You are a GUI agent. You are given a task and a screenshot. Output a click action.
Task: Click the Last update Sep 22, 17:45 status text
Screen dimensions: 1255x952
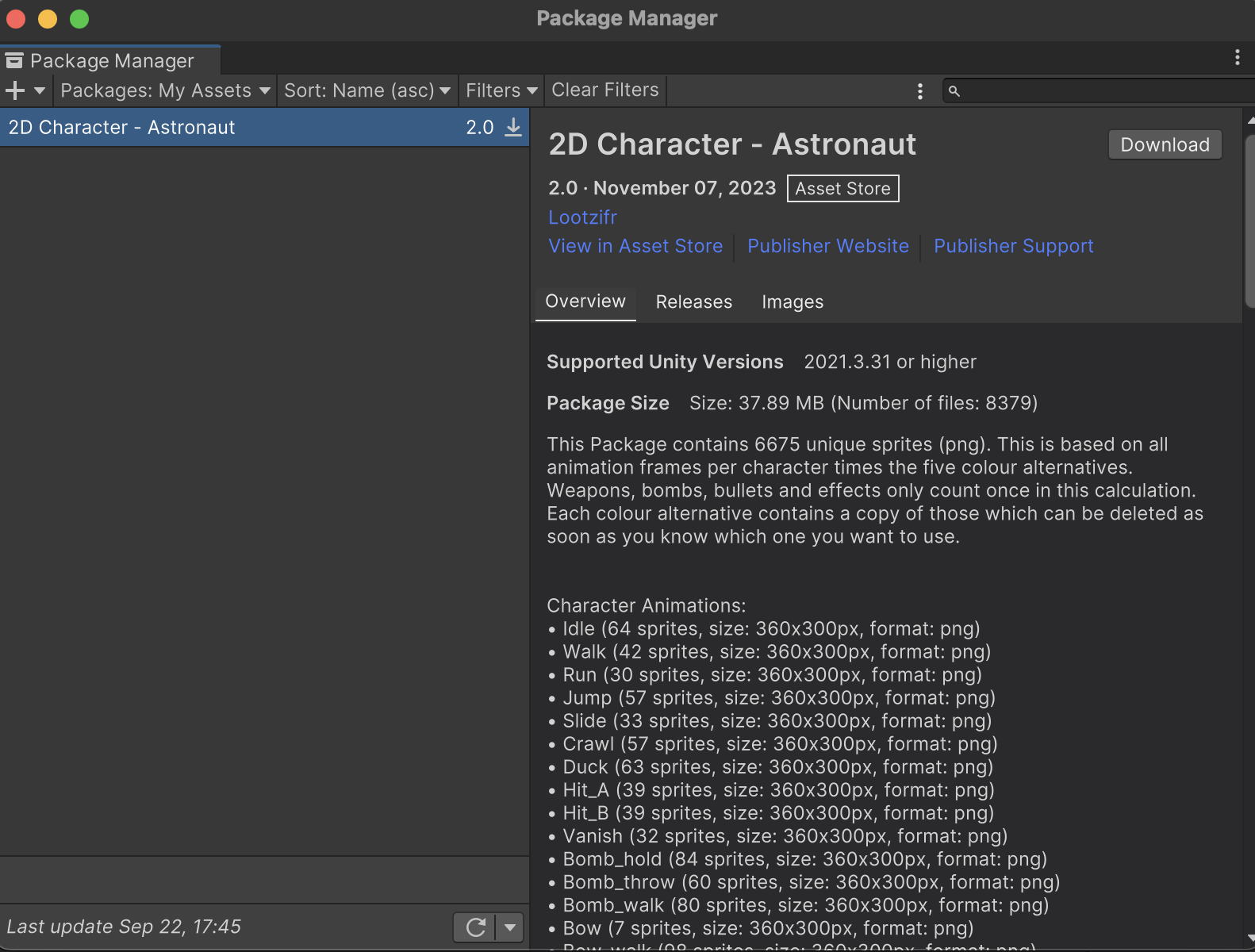coord(124,927)
